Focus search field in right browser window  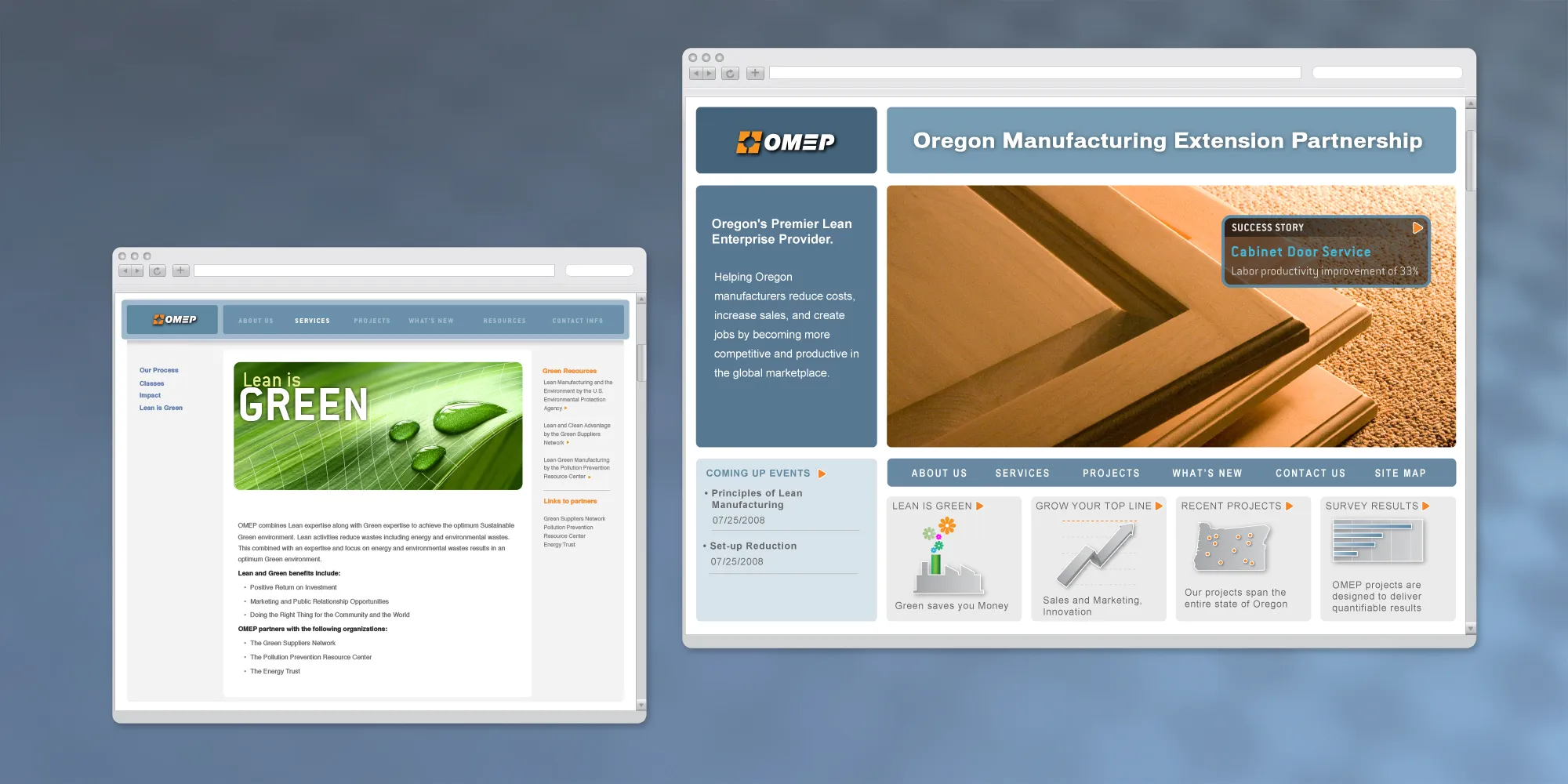(x=1387, y=73)
